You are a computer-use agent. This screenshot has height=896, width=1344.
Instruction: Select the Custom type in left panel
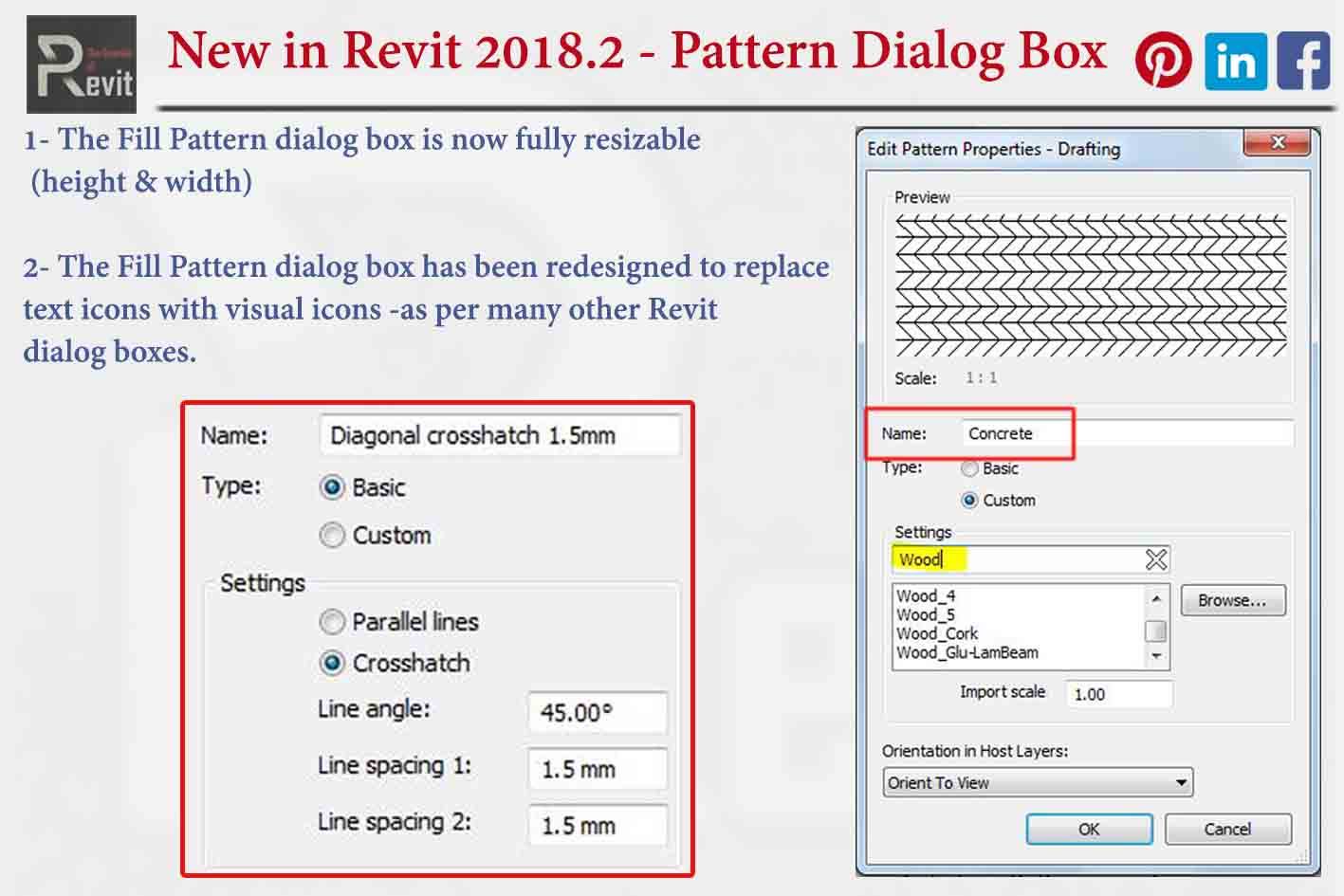coord(332,535)
